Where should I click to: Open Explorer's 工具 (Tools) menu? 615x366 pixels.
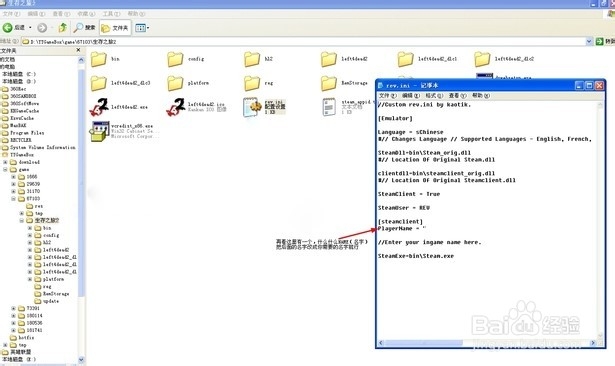click(111, 14)
